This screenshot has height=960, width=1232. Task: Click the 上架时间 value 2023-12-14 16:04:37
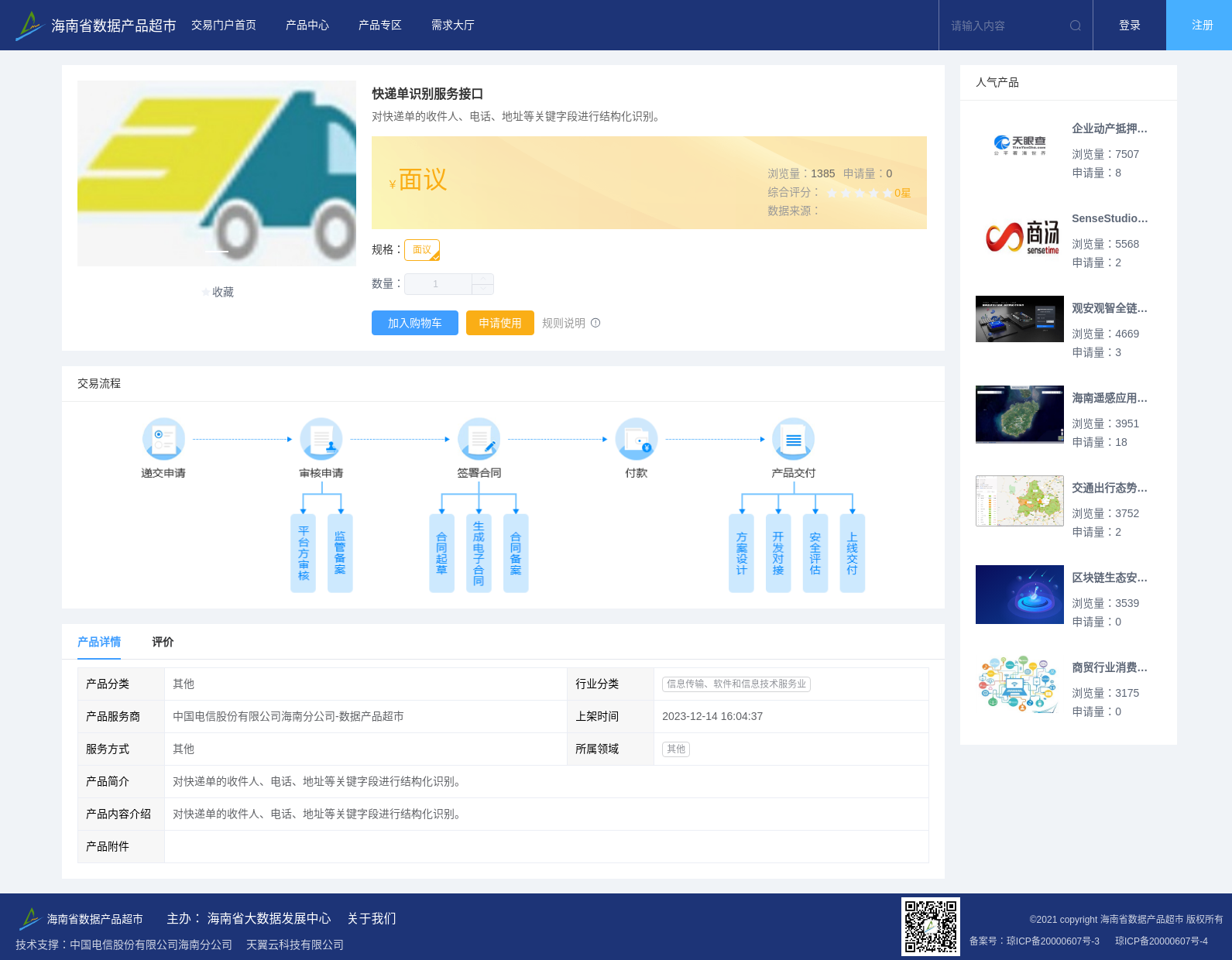coord(712,717)
